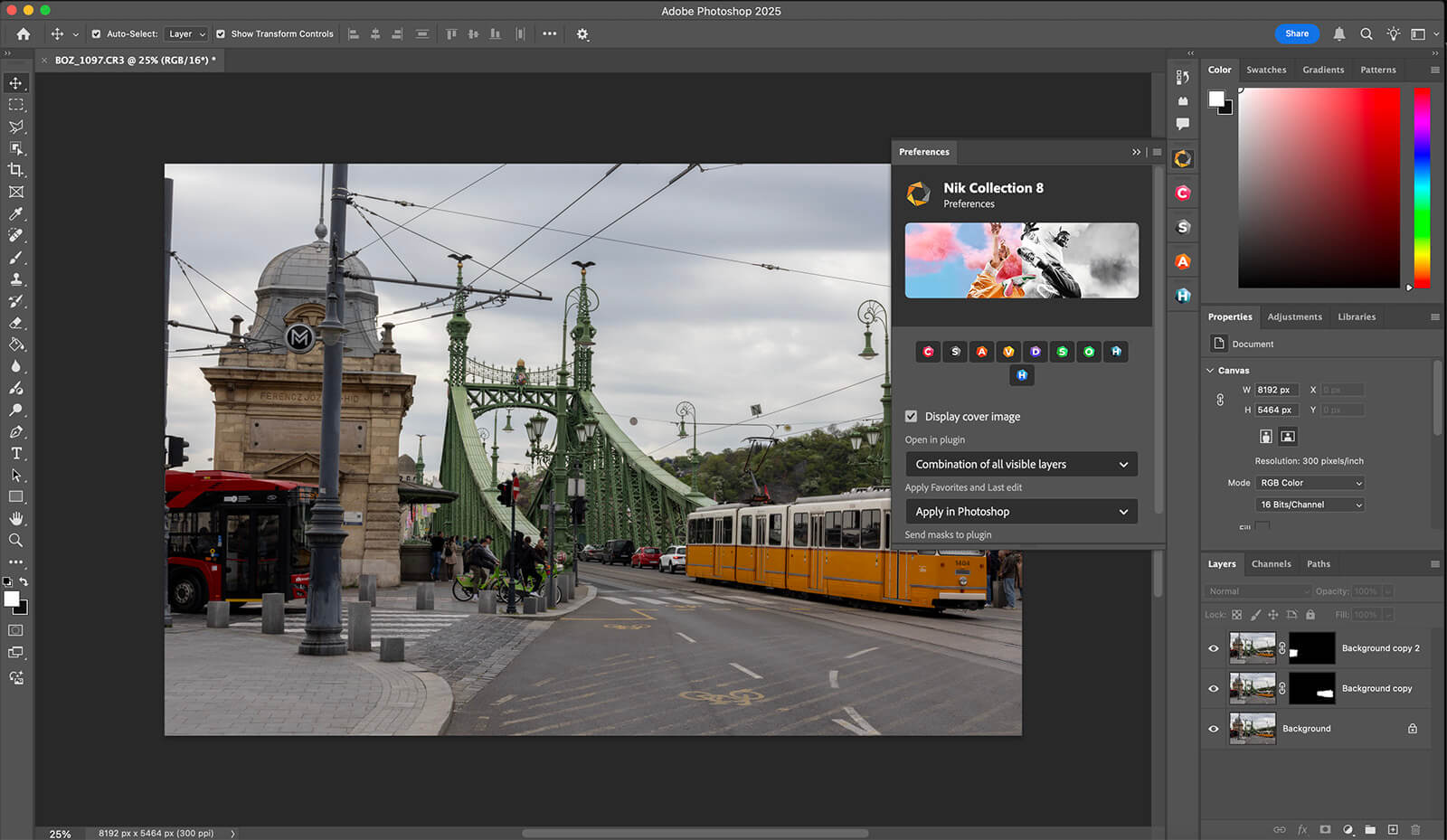
Task: Toggle the Auto-Select checkbox
Action: point(96,34)
